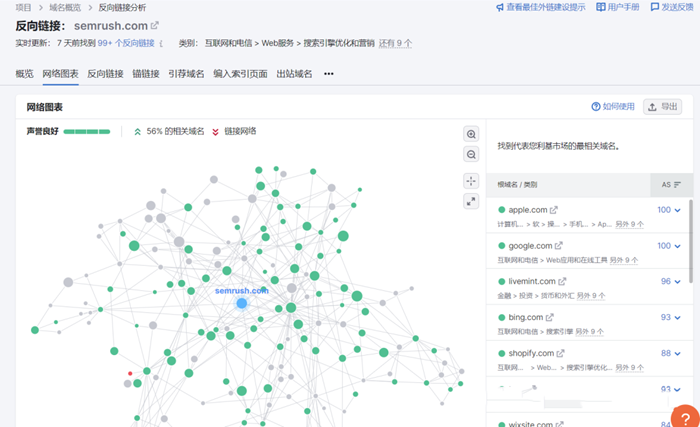Click the 导出 export button
The image size is (700, 427).
pos(662,107)
